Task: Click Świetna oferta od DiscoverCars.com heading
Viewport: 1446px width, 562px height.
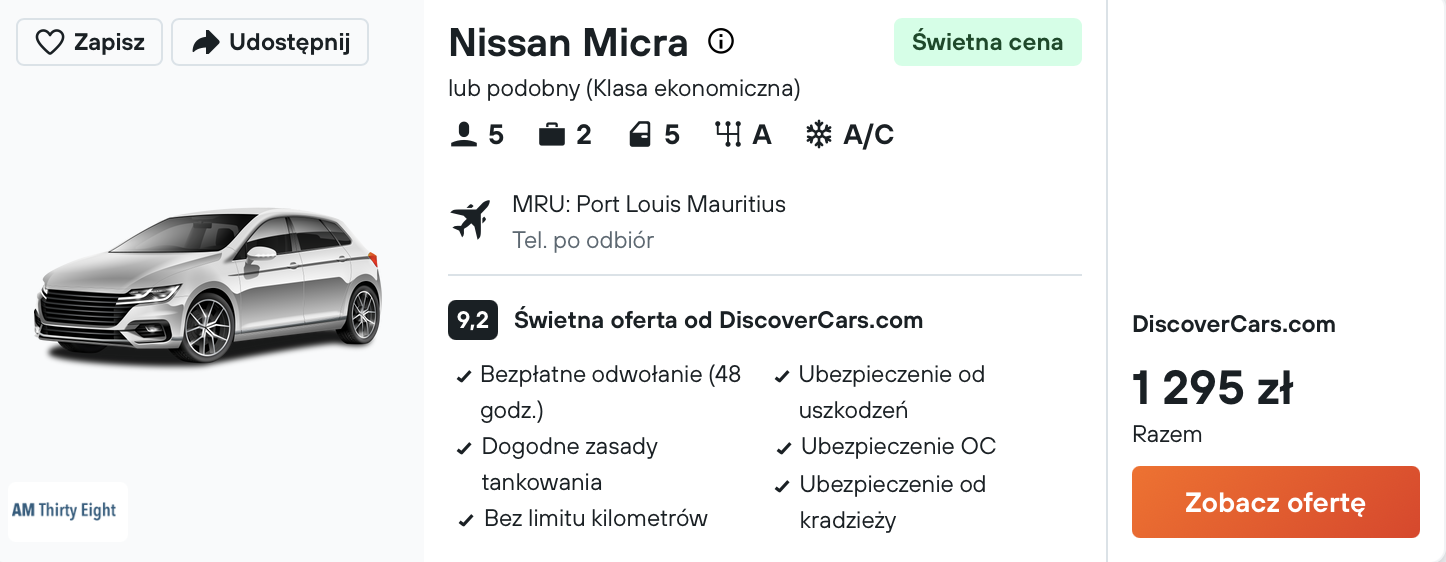Action: click(x=718, y=321)
